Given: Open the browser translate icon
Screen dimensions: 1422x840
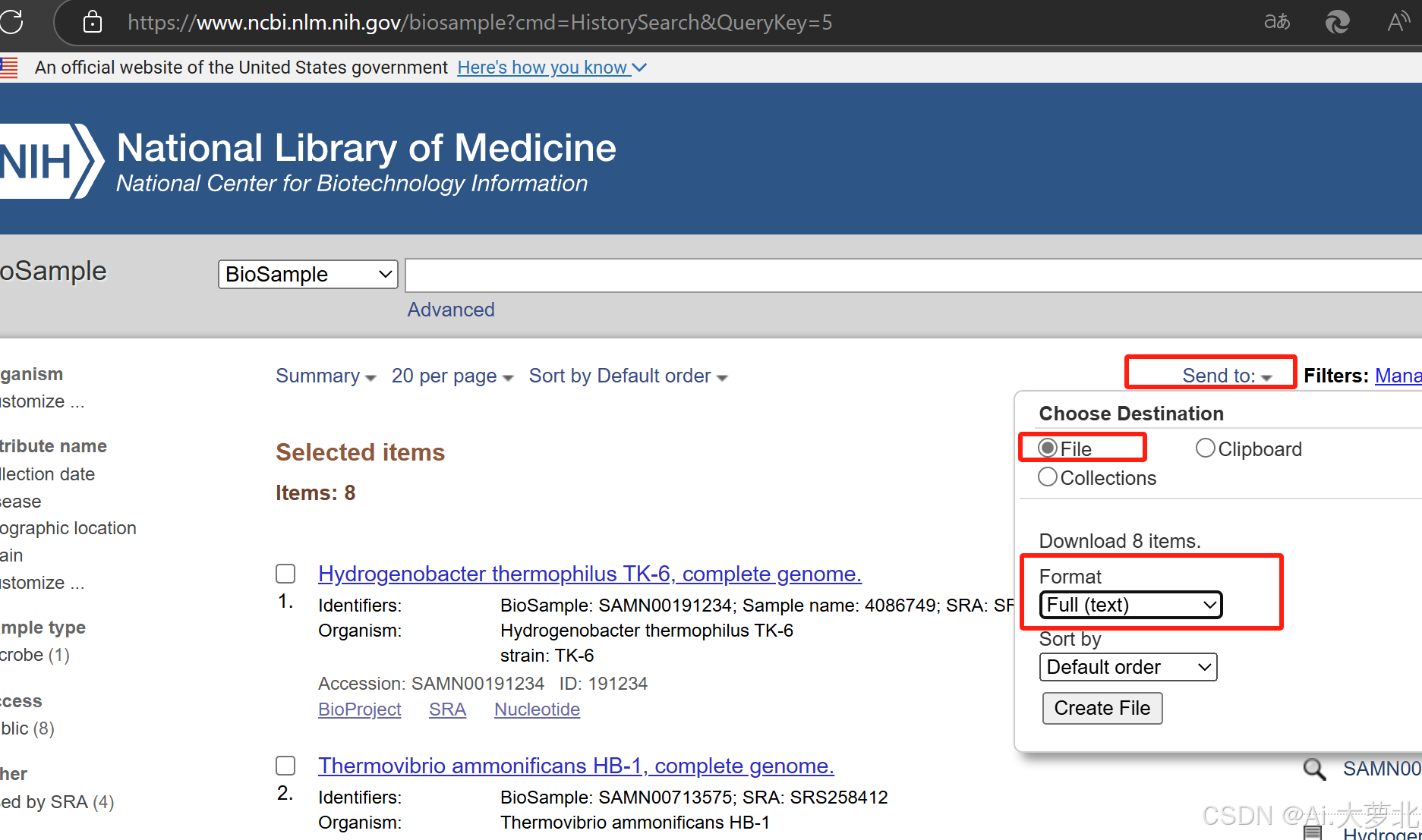Looking at the screenshot, I should pyautogui.click(x=1277, y=22).
